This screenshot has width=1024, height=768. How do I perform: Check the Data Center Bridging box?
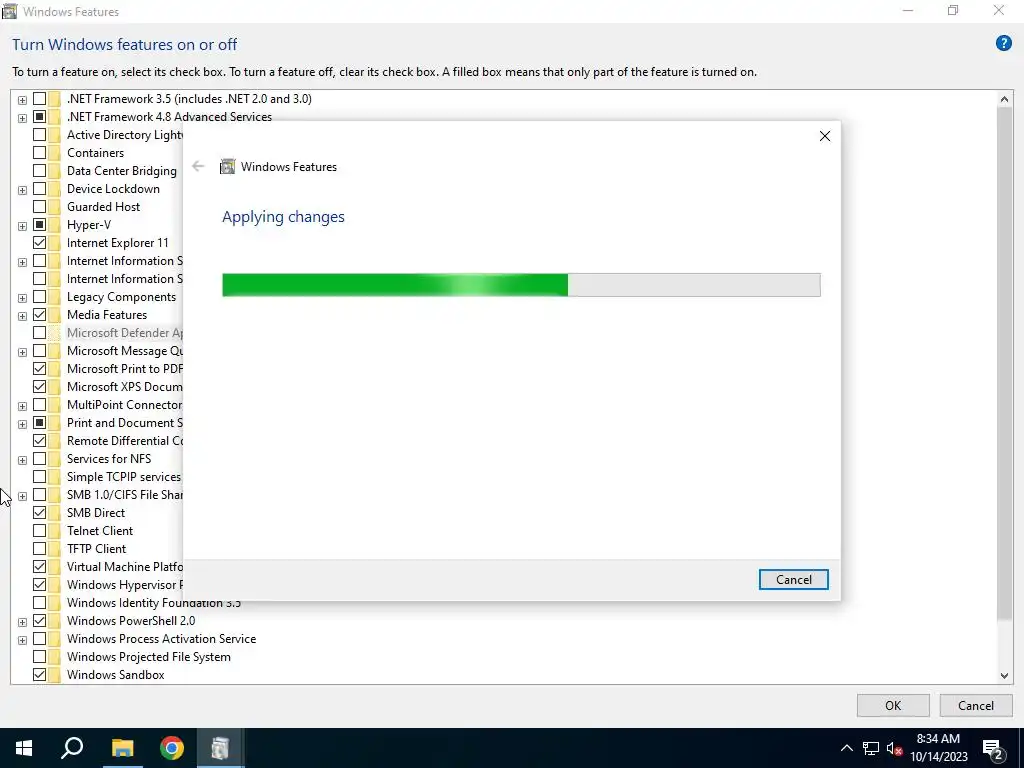(x=39, y=171)
